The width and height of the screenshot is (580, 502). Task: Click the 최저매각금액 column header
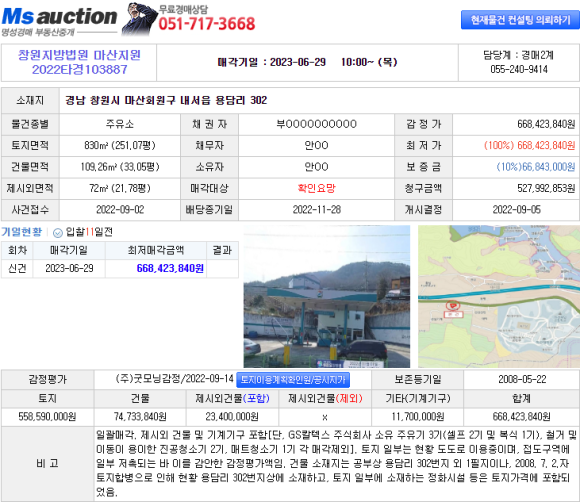tap(156, 250)
